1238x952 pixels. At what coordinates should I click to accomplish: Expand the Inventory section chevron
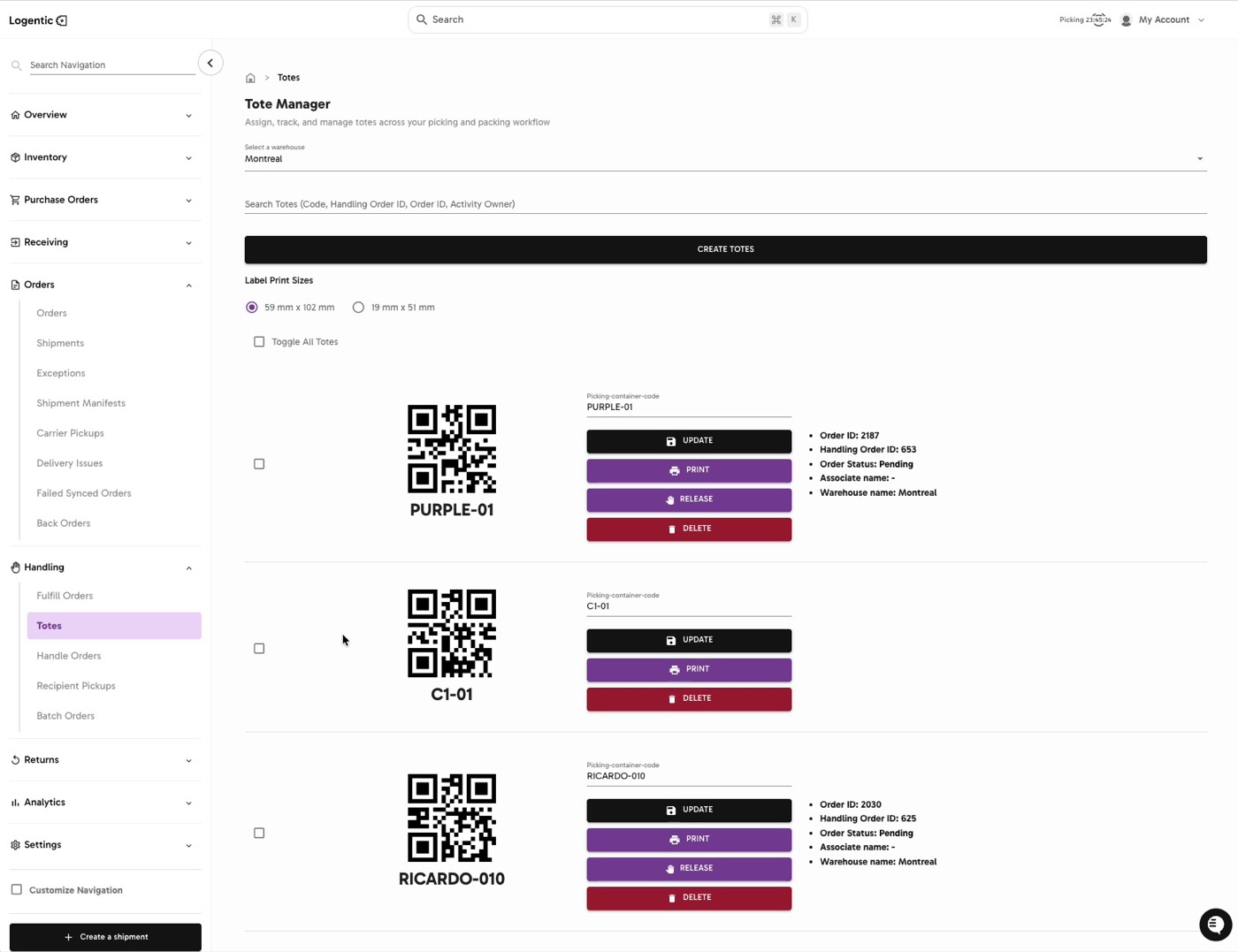[x=188, y=158]
